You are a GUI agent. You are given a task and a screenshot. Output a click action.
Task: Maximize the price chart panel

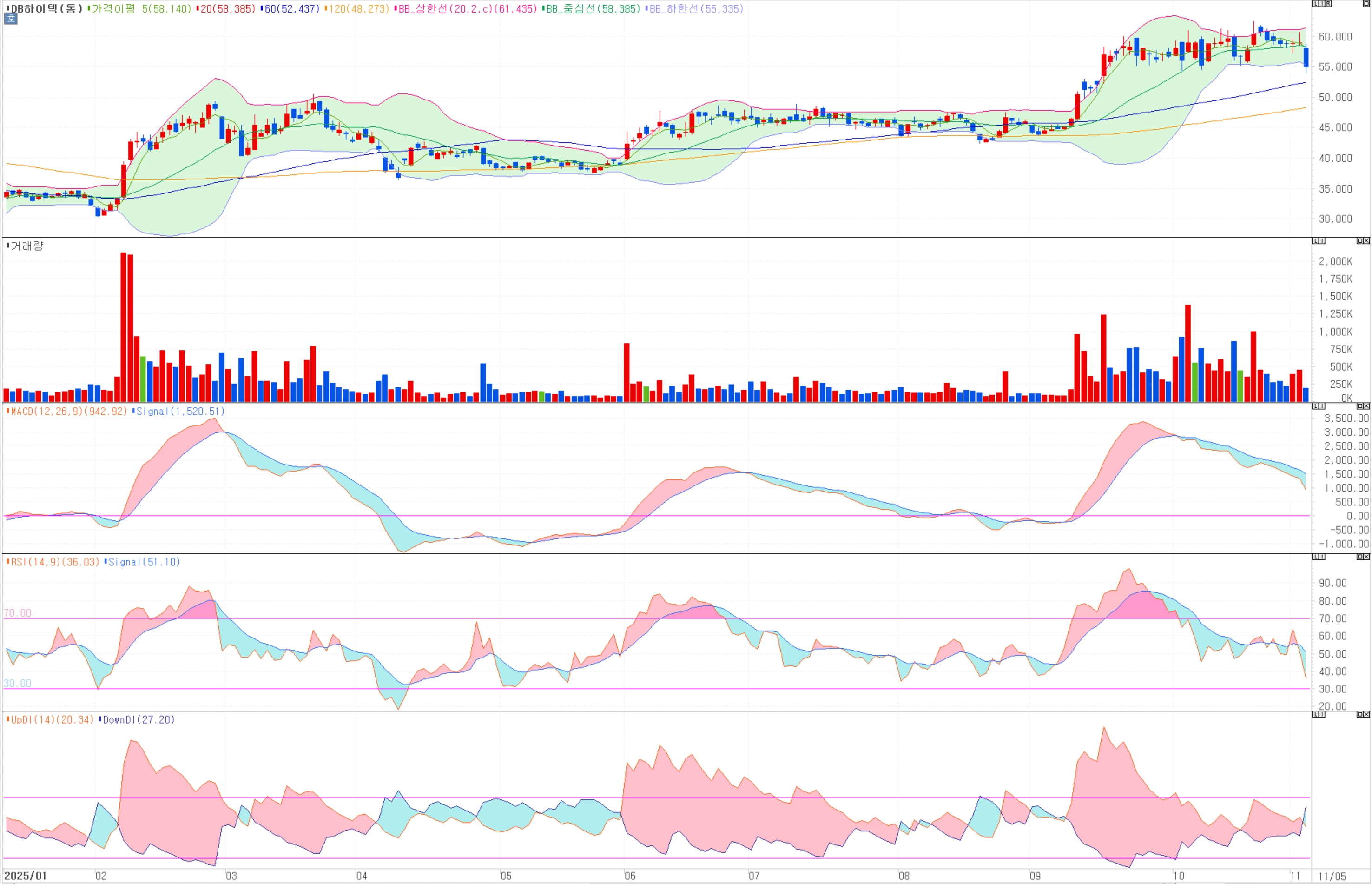1366,3
